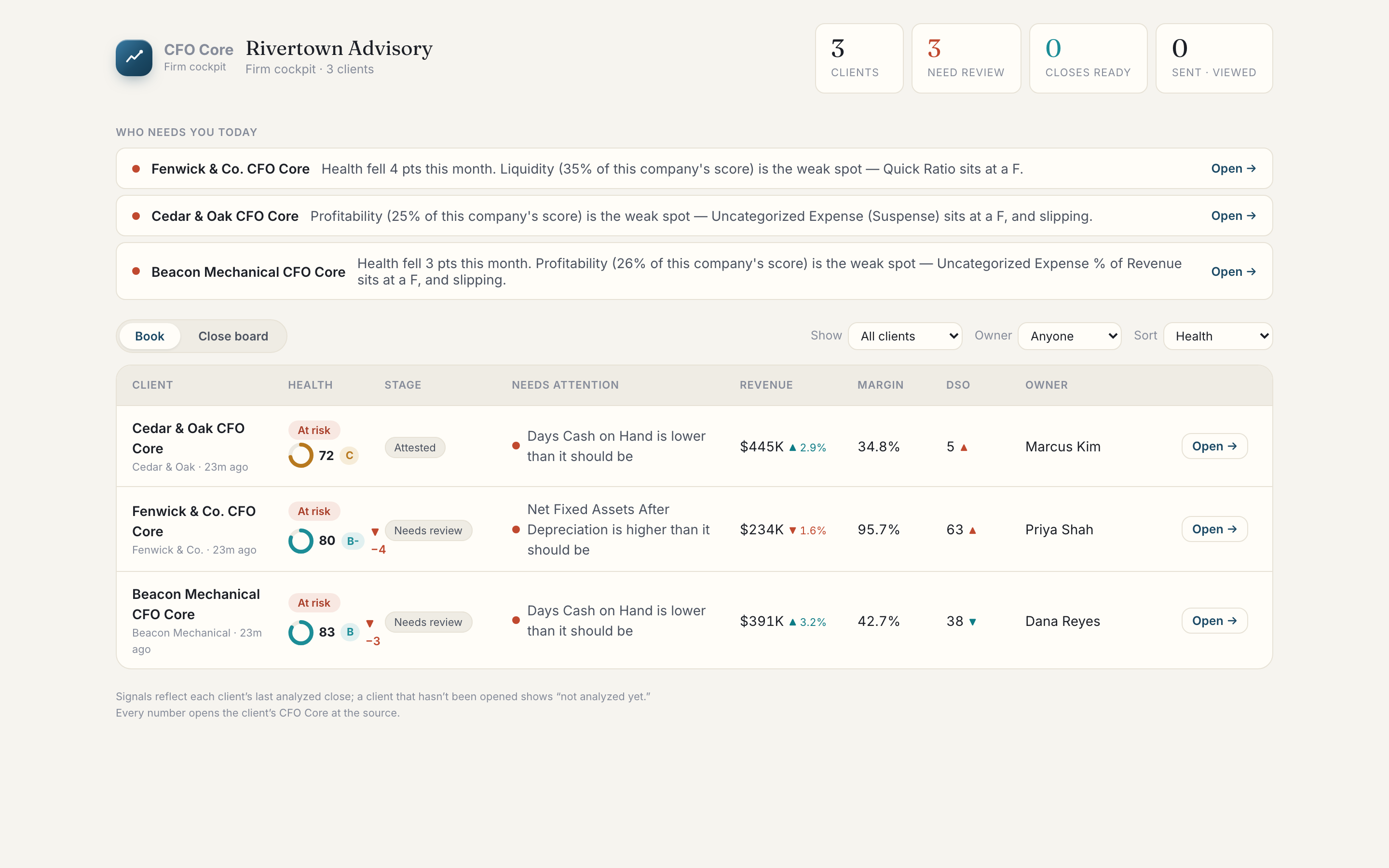Click Cedar & Oak CFO Core client name in table
Image resolution: width=1389 pixels, height=868 pixels.
tap(188, 439)
